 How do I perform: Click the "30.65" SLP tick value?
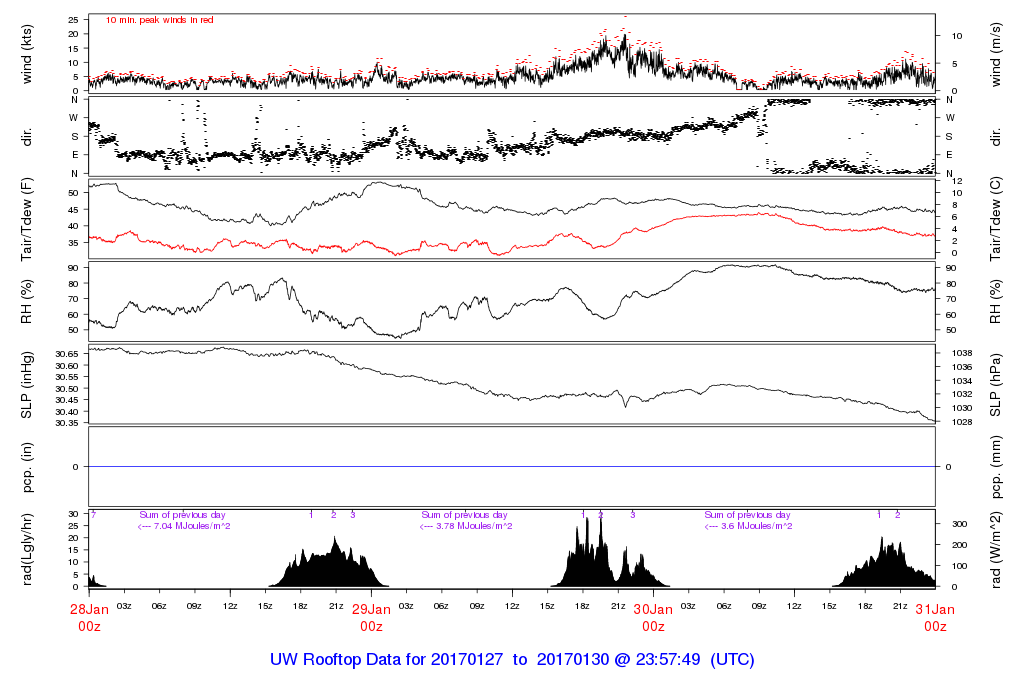[x=67, y=354]
